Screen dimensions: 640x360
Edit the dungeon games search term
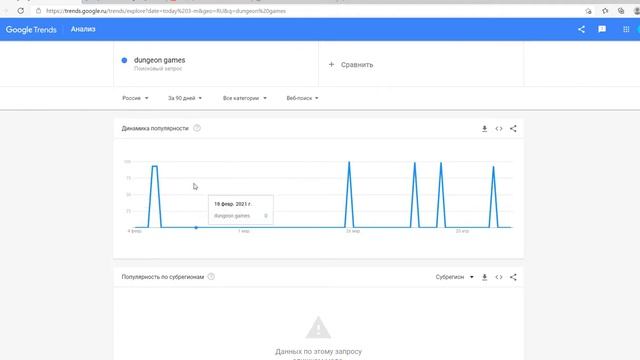tap(159, 60)
